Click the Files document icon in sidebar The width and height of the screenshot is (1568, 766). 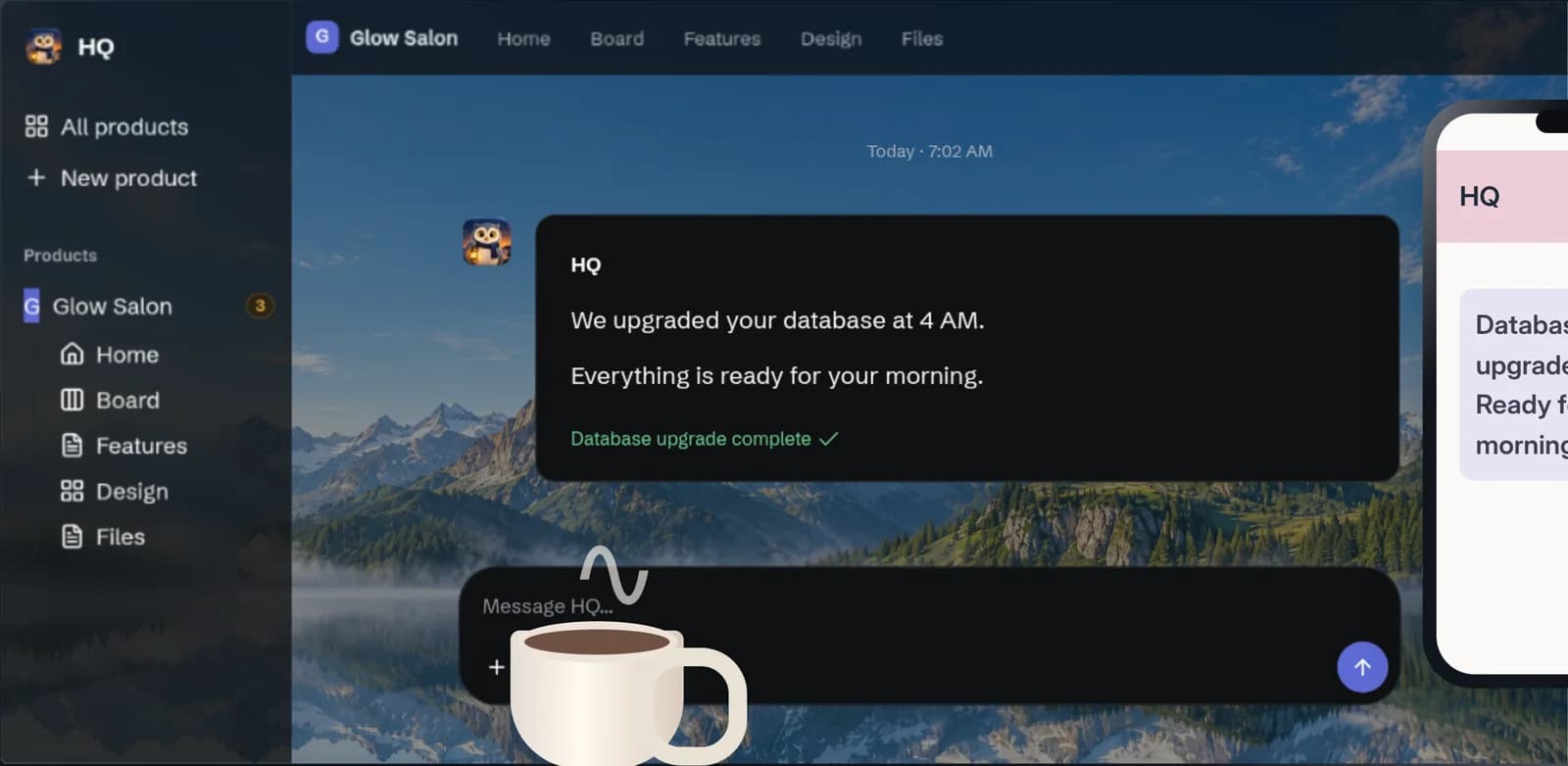[73, 537]
